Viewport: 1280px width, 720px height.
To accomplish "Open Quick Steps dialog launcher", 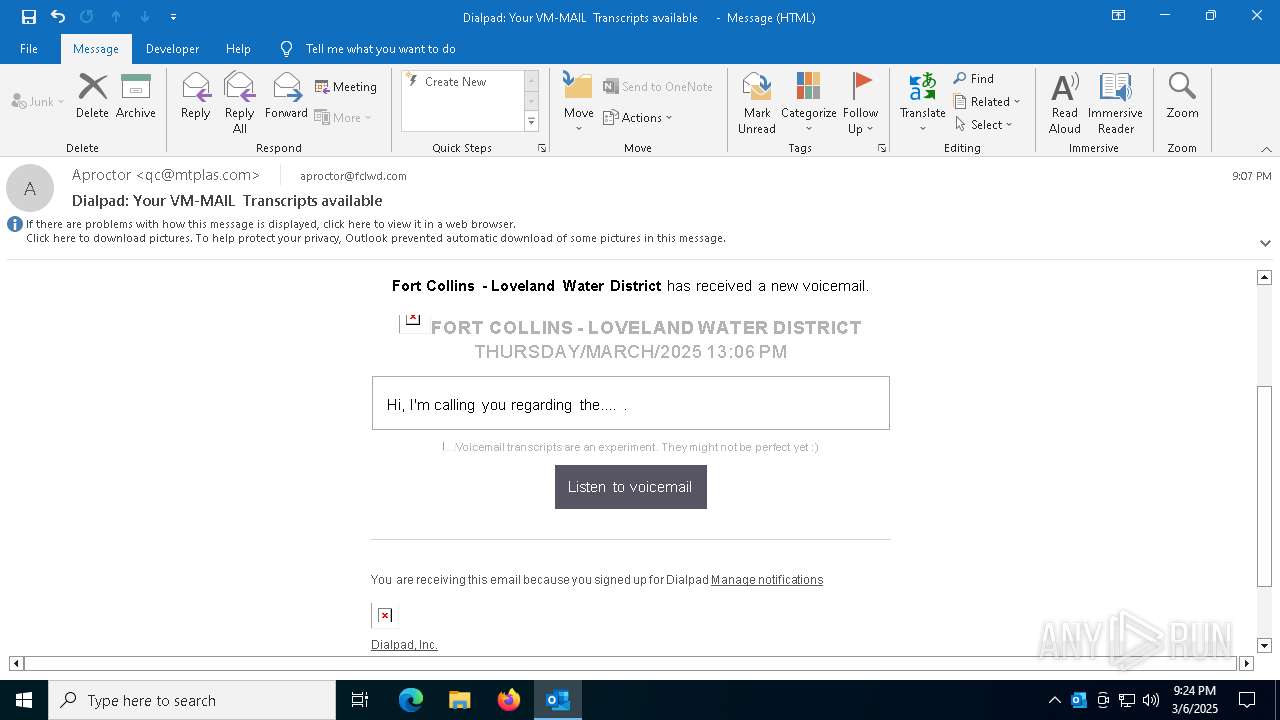I will click(542, 148).
